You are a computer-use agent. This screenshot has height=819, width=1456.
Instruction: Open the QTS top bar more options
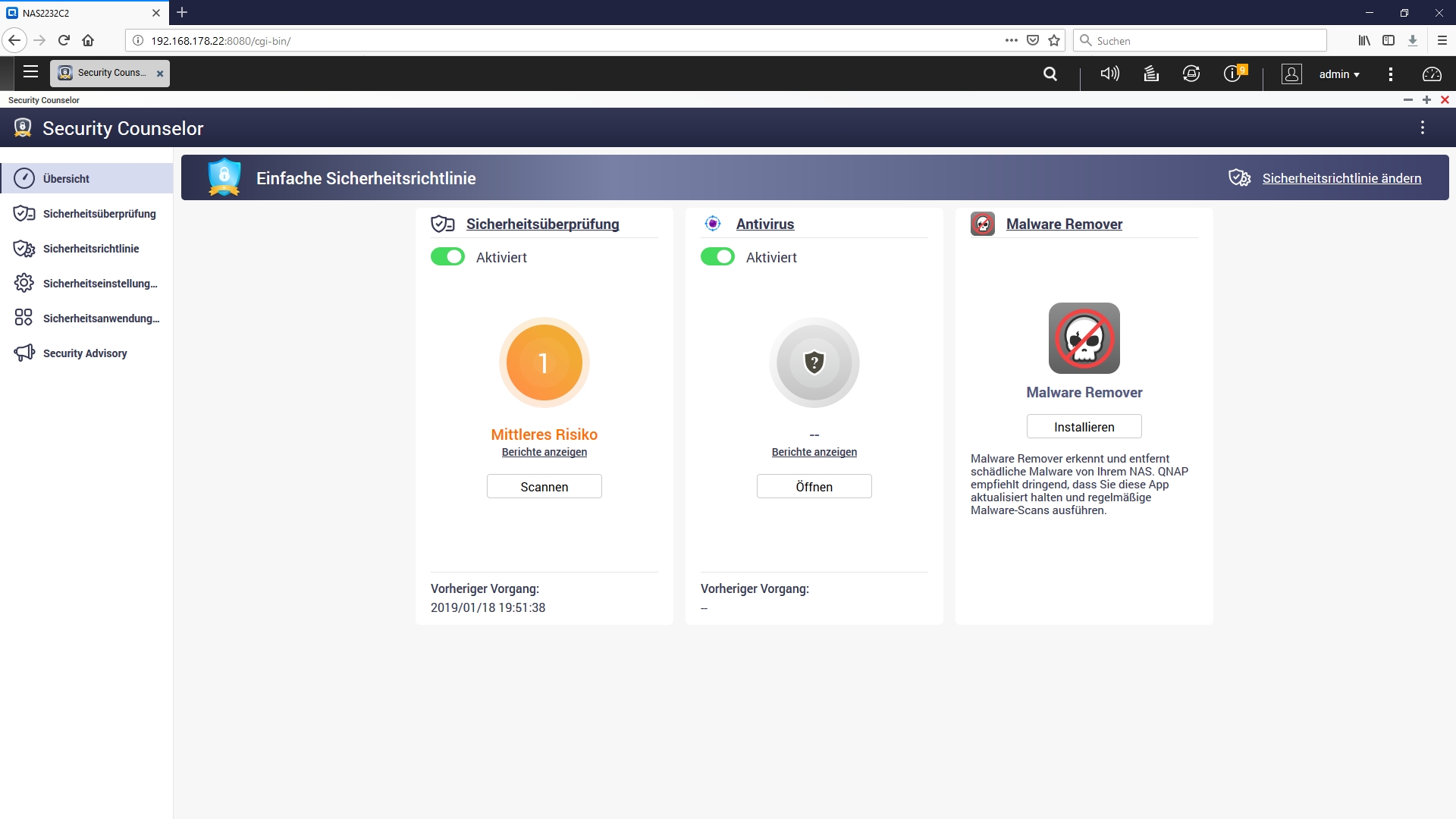click(x=1390, y=74)
